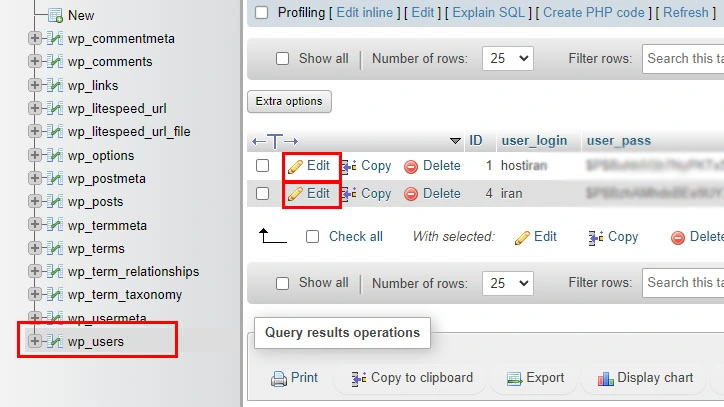This screenshot has height=407, width=724.
Task: Expand the wp_users tree node
Action: (34, 341)
